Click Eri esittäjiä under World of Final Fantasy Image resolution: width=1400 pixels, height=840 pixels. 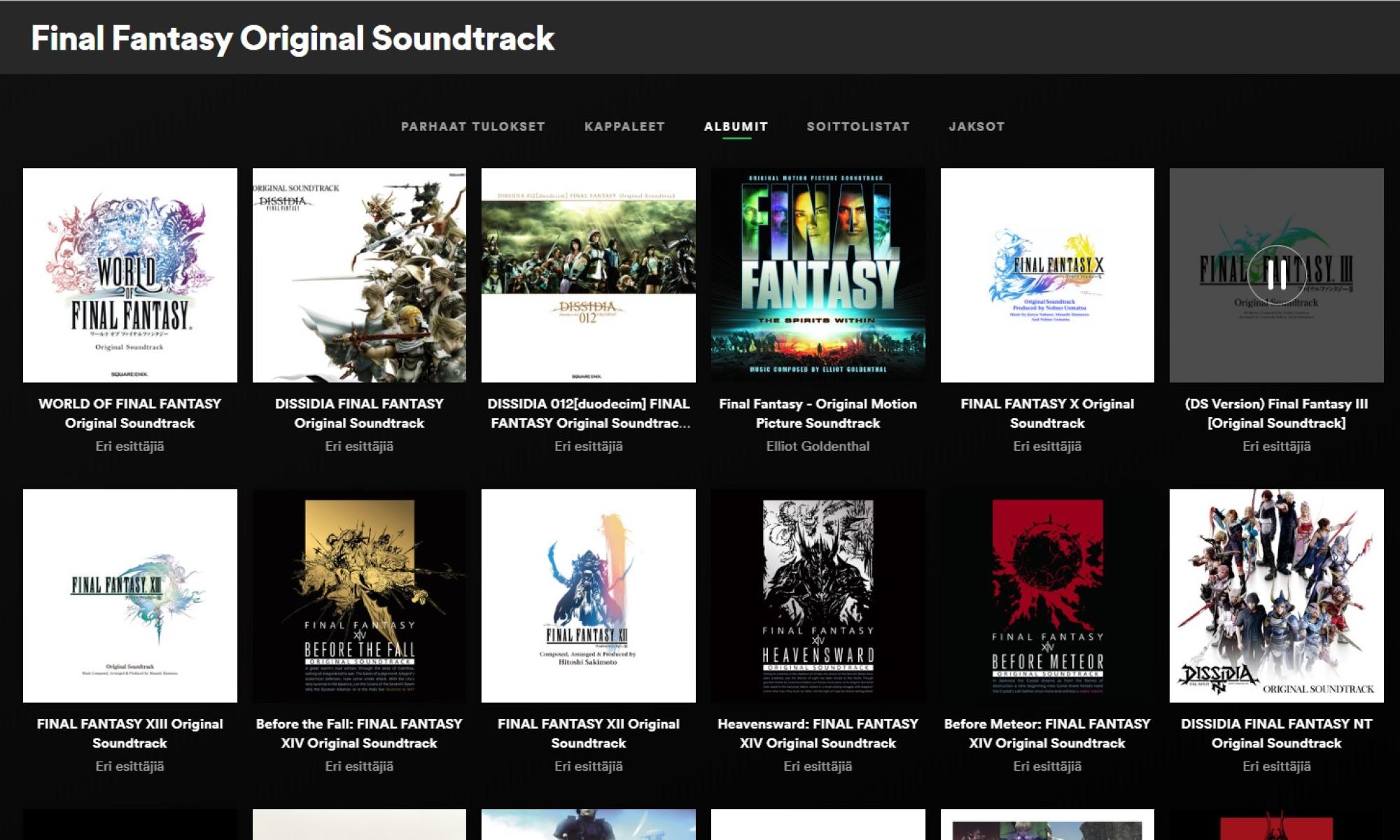(x=130, y=446)
